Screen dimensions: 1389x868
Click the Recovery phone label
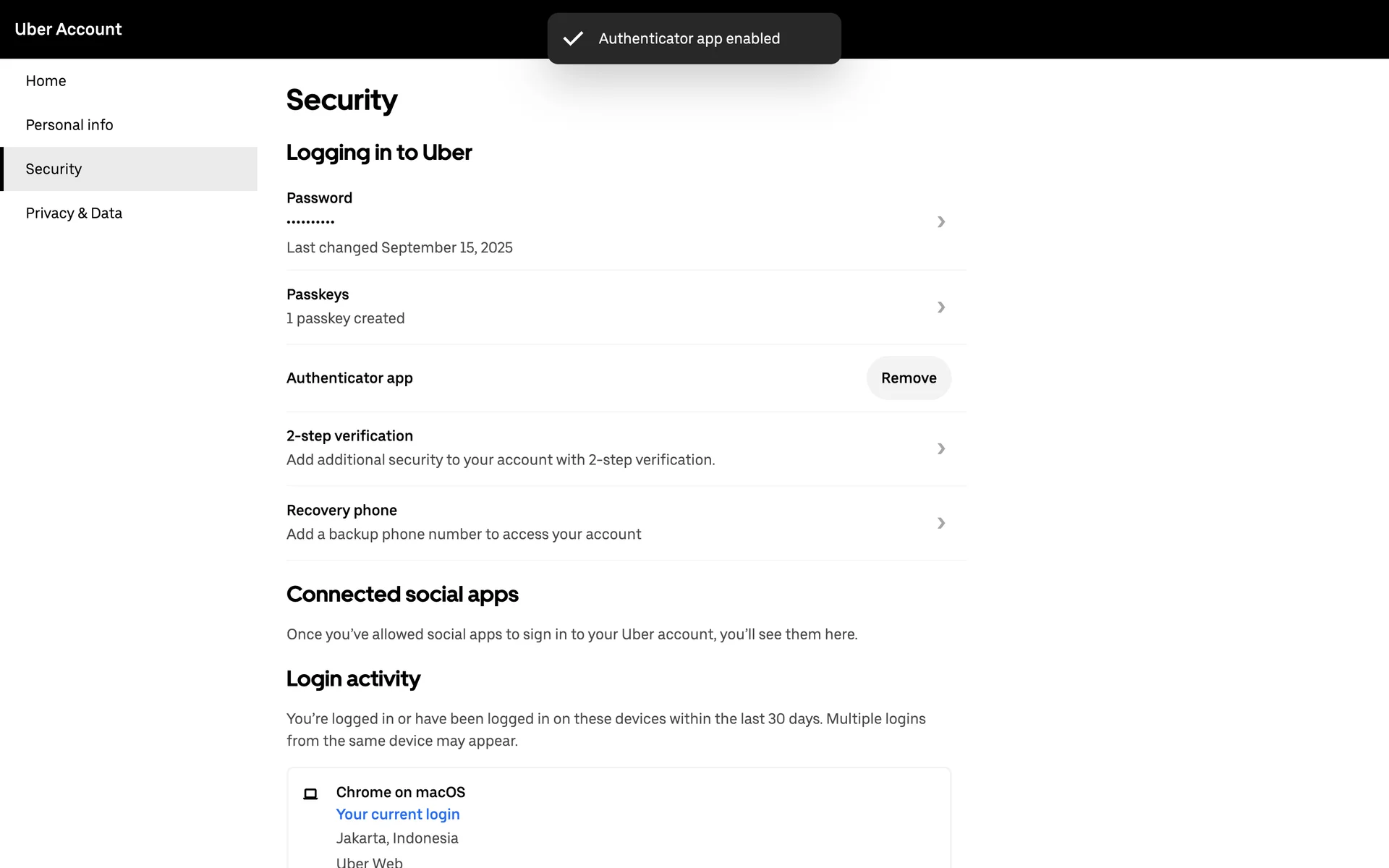point(341,511)
